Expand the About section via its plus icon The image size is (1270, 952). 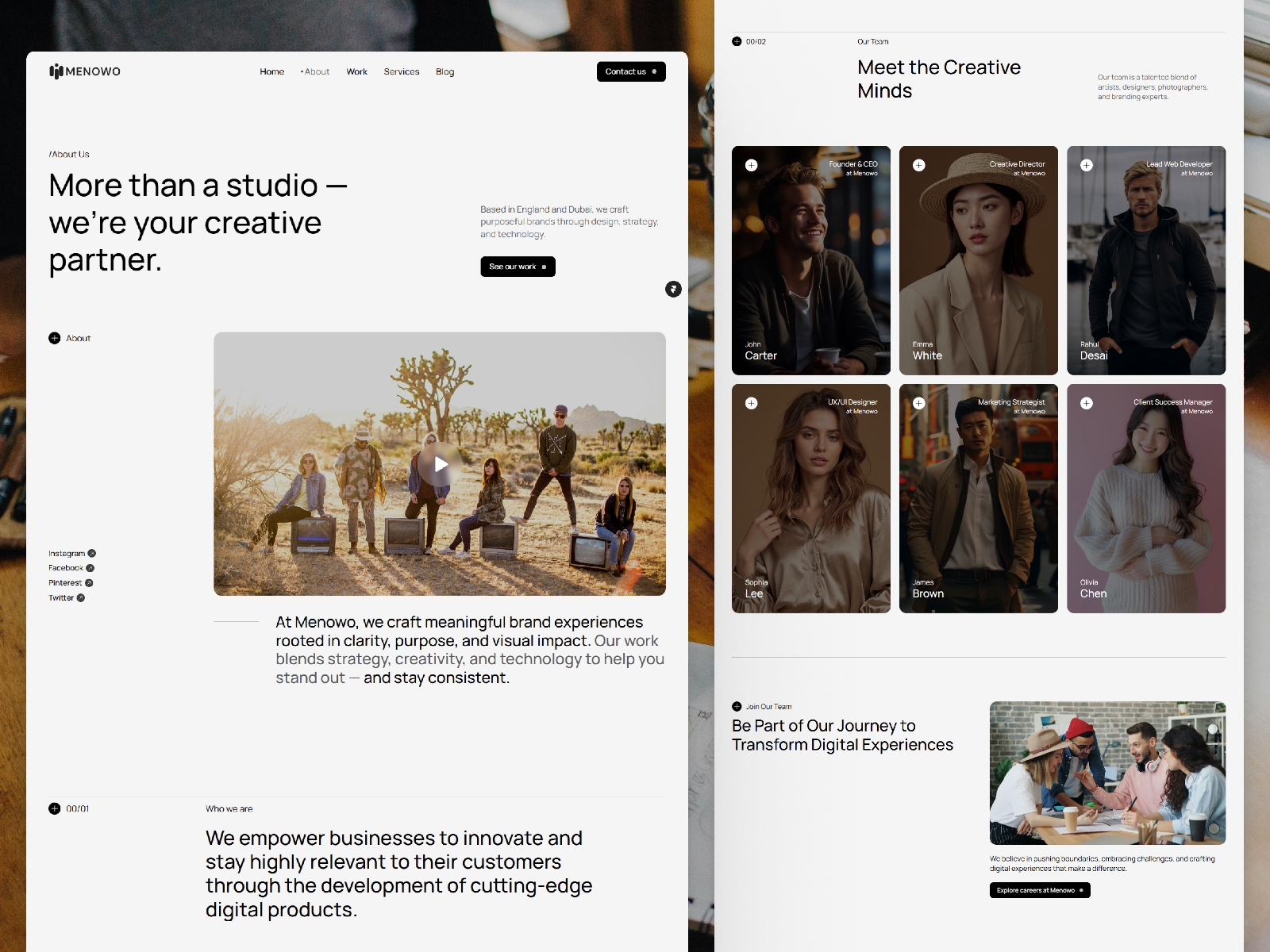click(55, 338)
